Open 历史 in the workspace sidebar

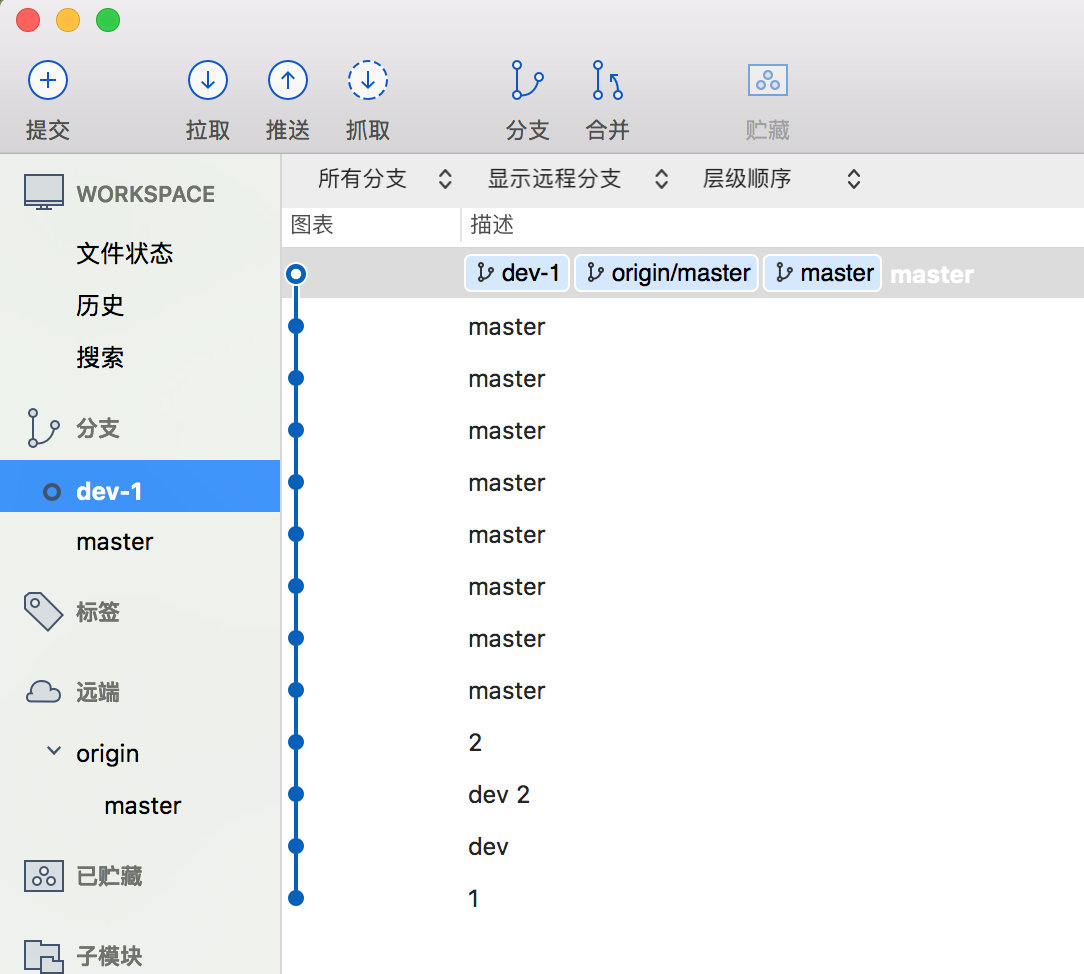[100, 306]
